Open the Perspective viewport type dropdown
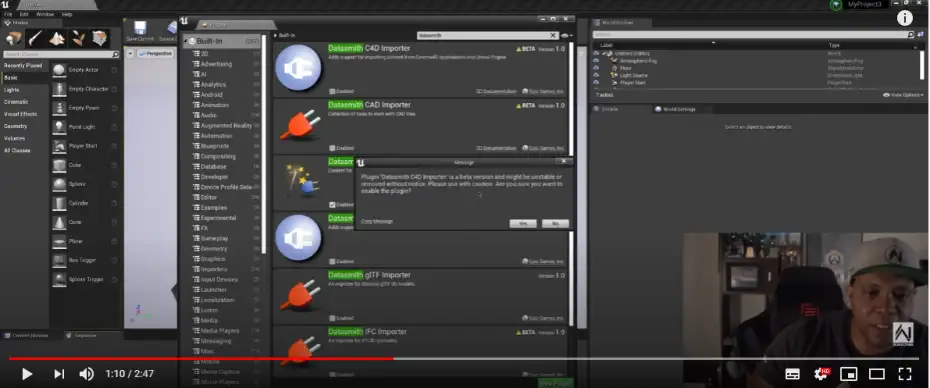930x388 pixels. coord(155,53)
